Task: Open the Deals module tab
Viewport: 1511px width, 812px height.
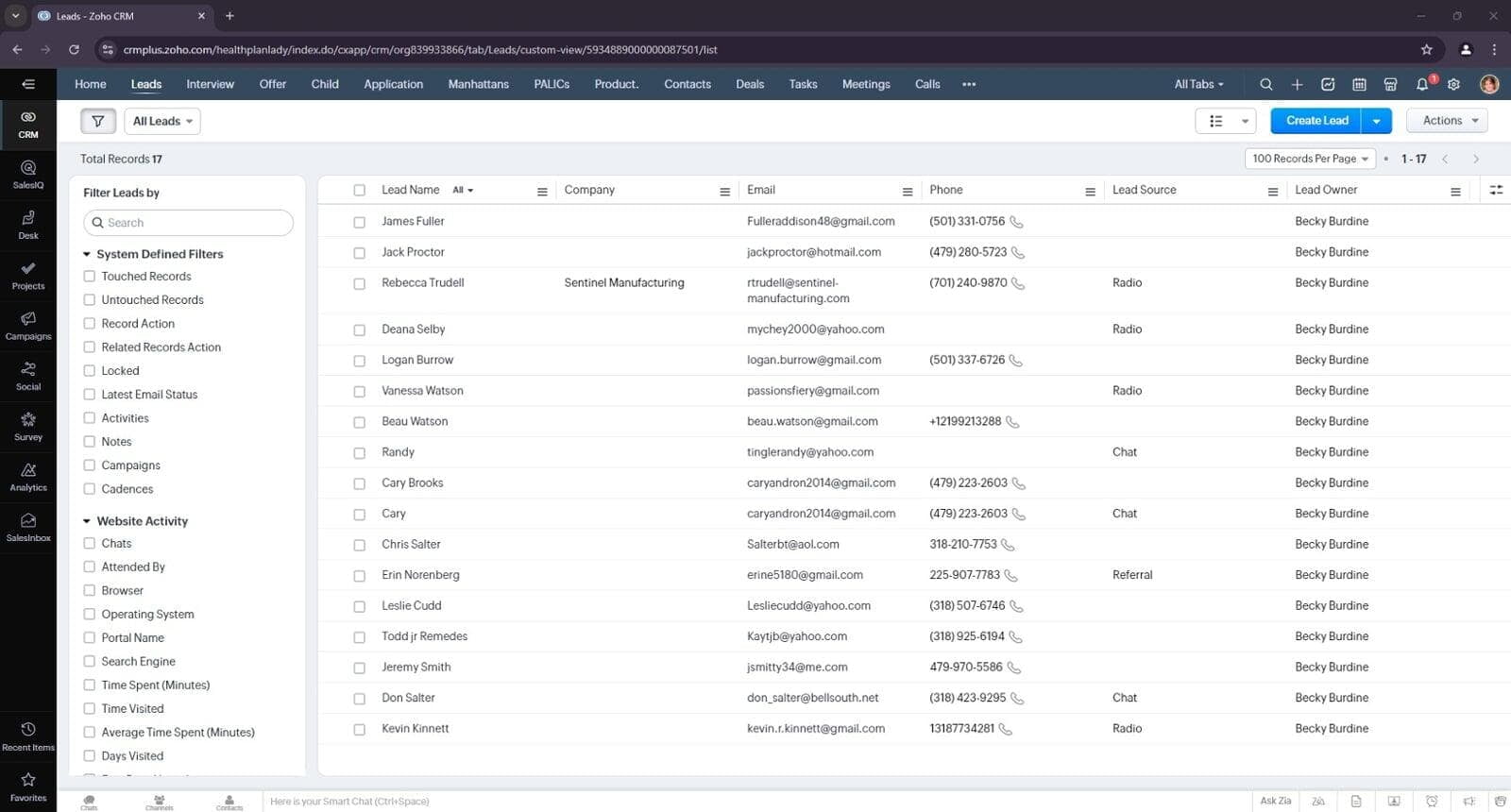Action: click(750, 84)
